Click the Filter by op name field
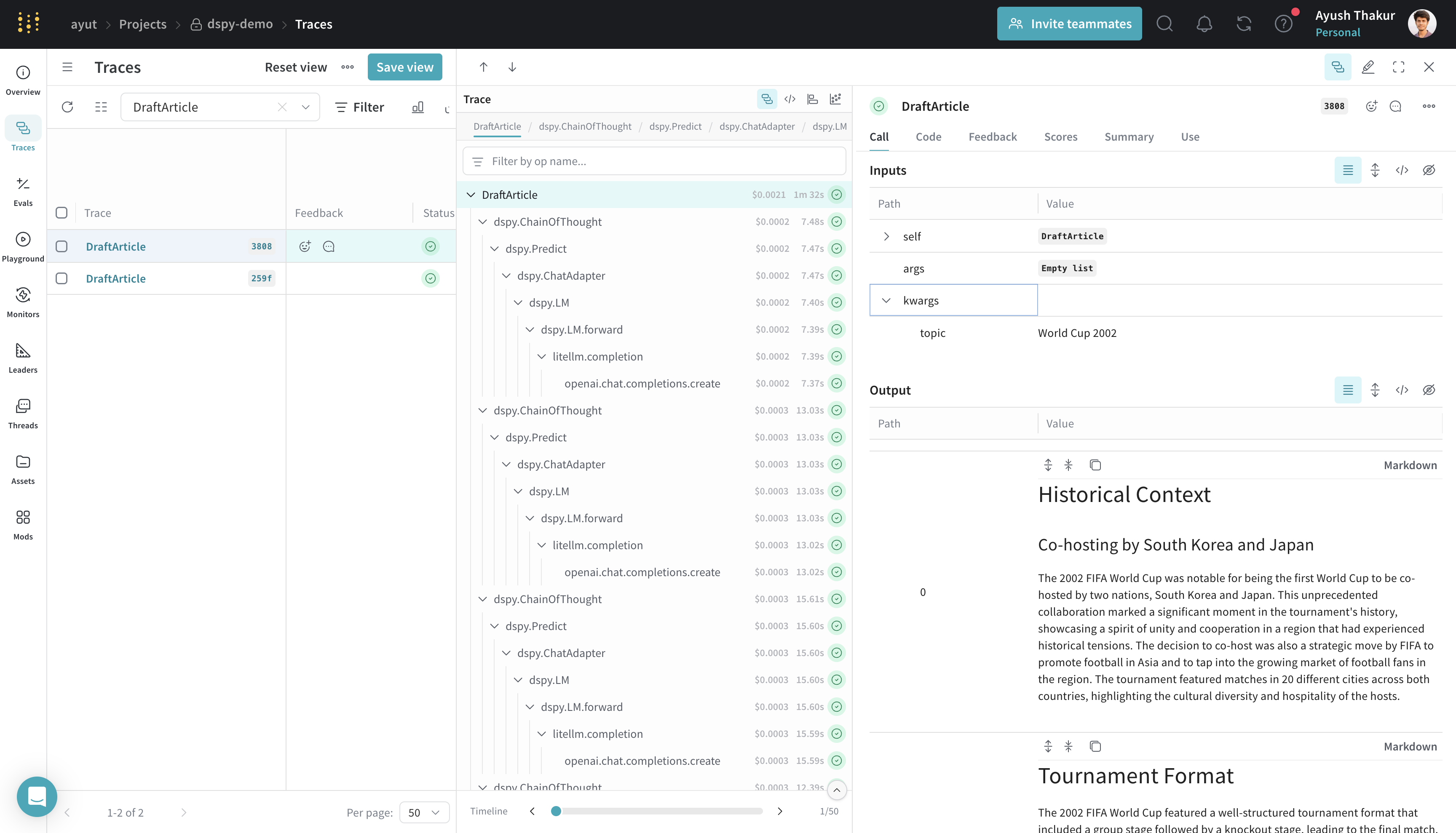This screenshot has width=1456, height=833. pyautogui.click(x=654, y=161)
